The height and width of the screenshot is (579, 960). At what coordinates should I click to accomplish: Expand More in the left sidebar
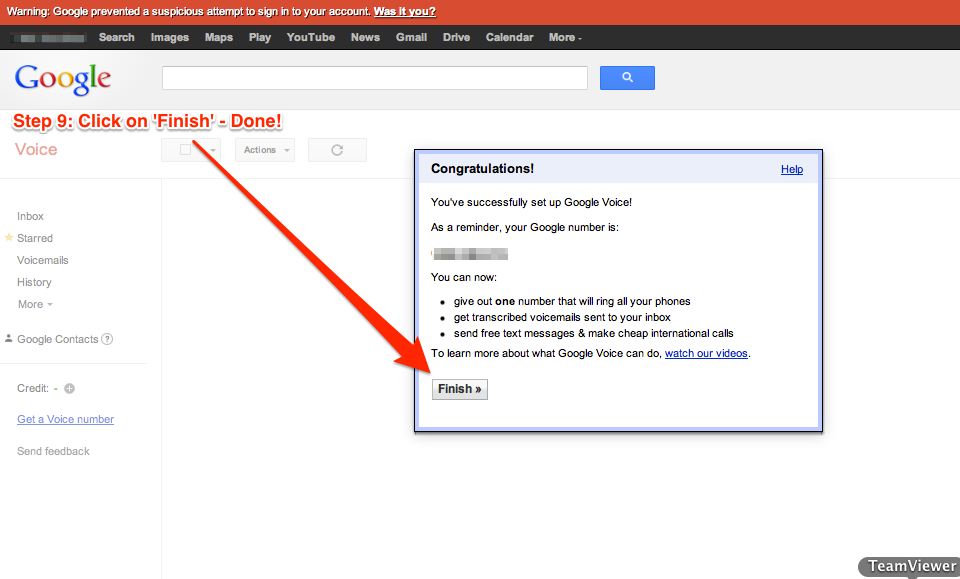point(35,304)
